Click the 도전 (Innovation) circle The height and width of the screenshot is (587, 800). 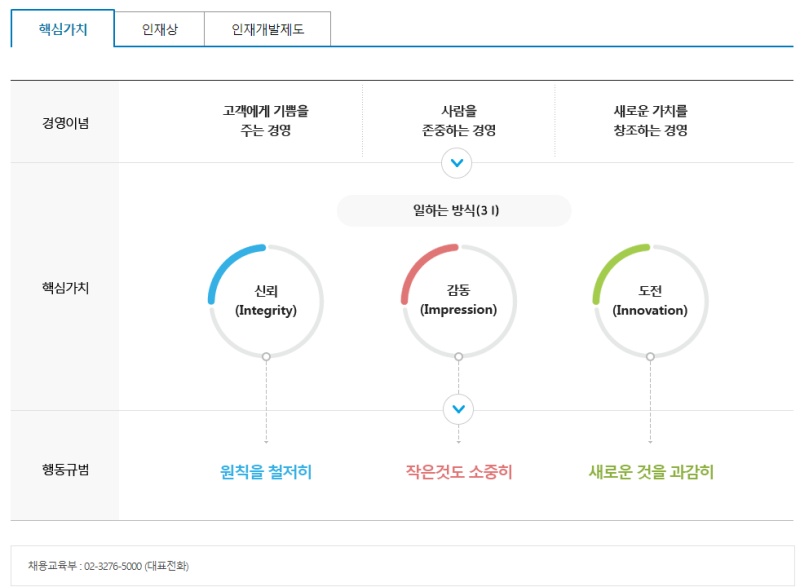(650, 301)
